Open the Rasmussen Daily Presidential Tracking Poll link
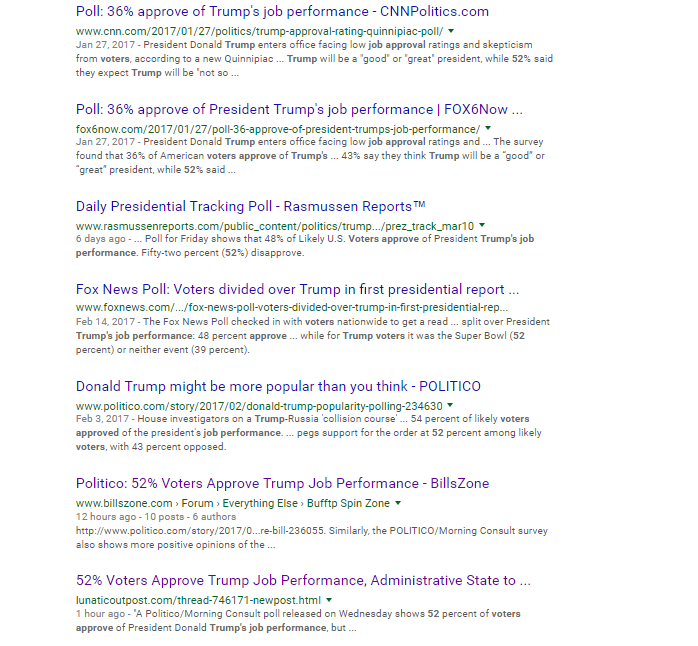 point(251,207)
